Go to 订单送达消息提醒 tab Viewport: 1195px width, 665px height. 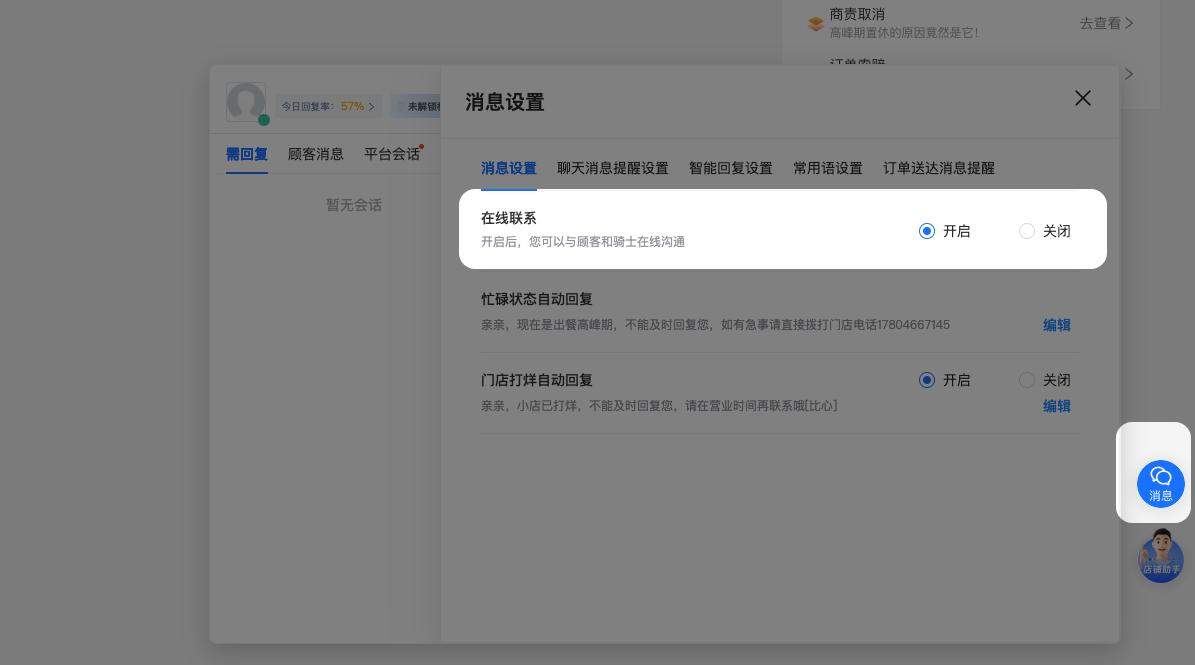[938, 168]
